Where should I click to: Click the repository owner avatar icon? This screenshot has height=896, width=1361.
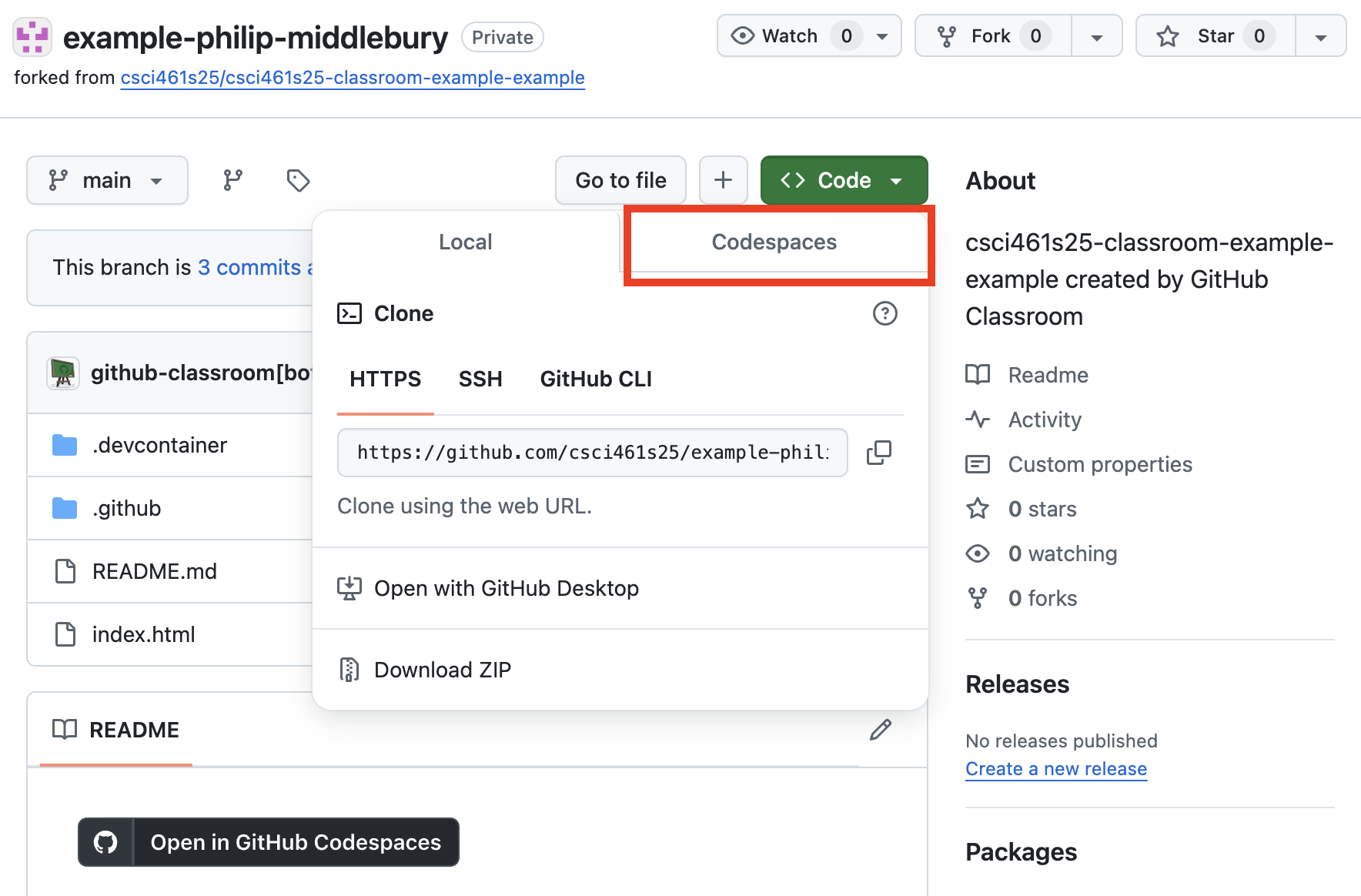tap(32, 37)
